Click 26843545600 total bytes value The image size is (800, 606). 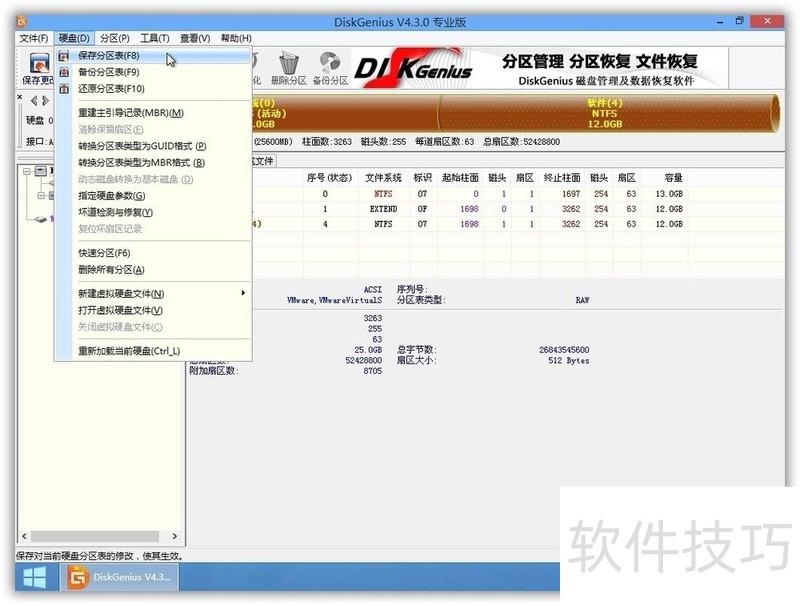coord(564,350)
